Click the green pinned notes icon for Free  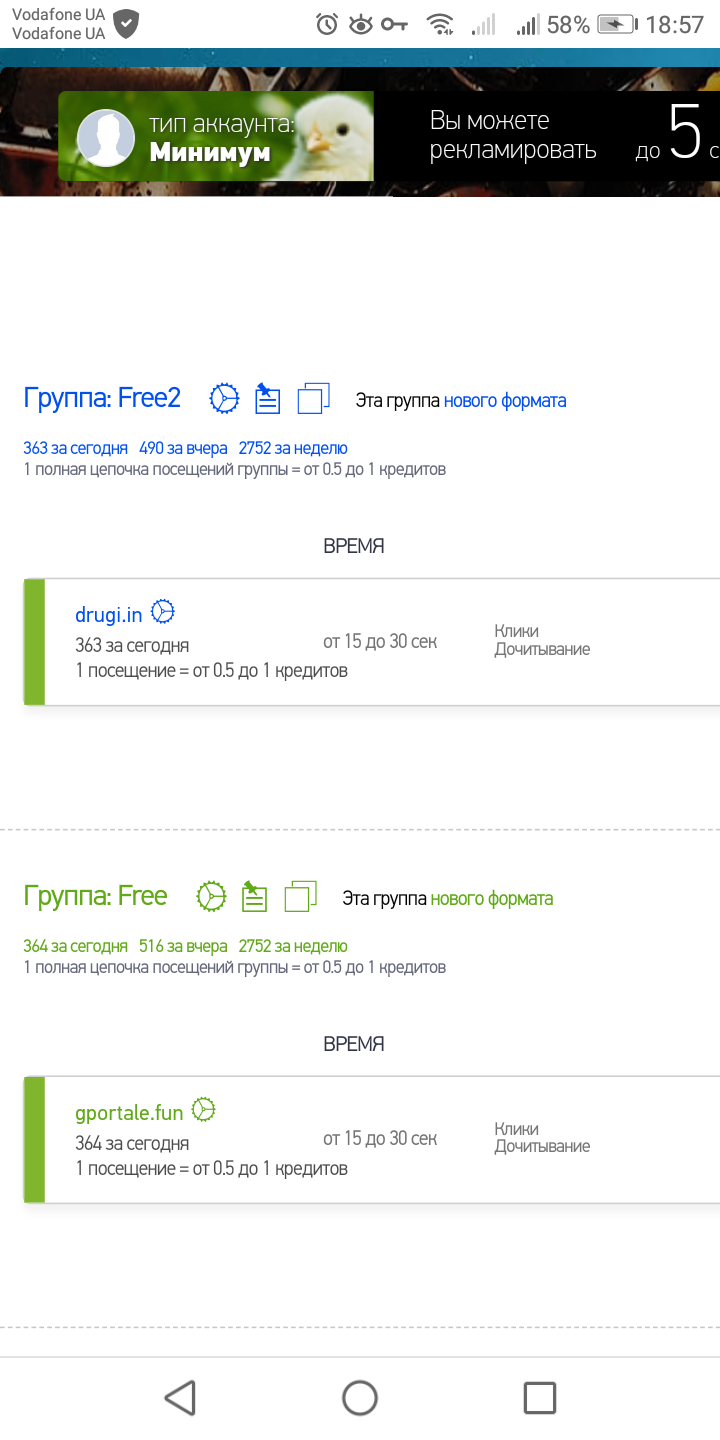(255, 897)
